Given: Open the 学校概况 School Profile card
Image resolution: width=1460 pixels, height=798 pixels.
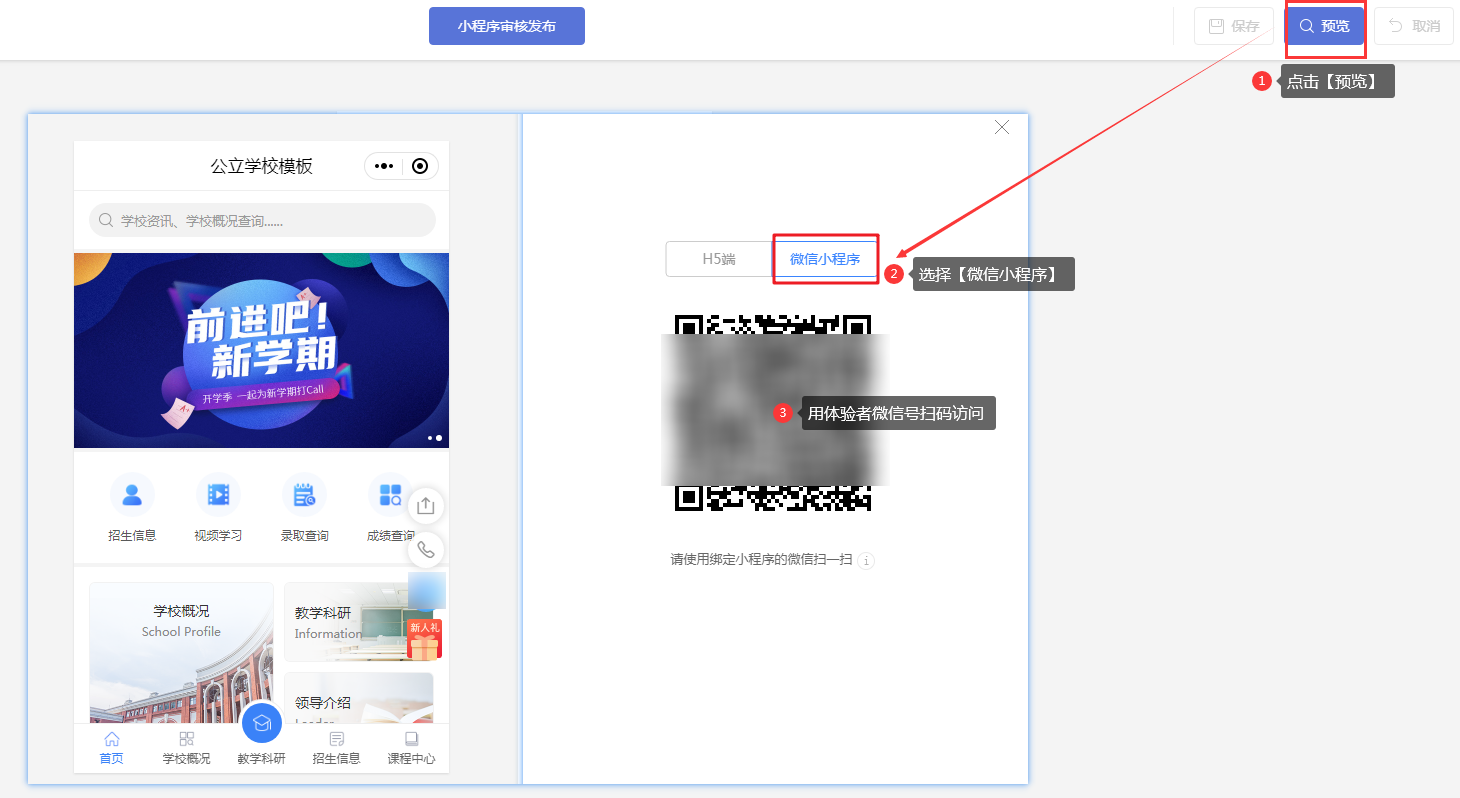Looking at the screenshot, I should point(181,652).
